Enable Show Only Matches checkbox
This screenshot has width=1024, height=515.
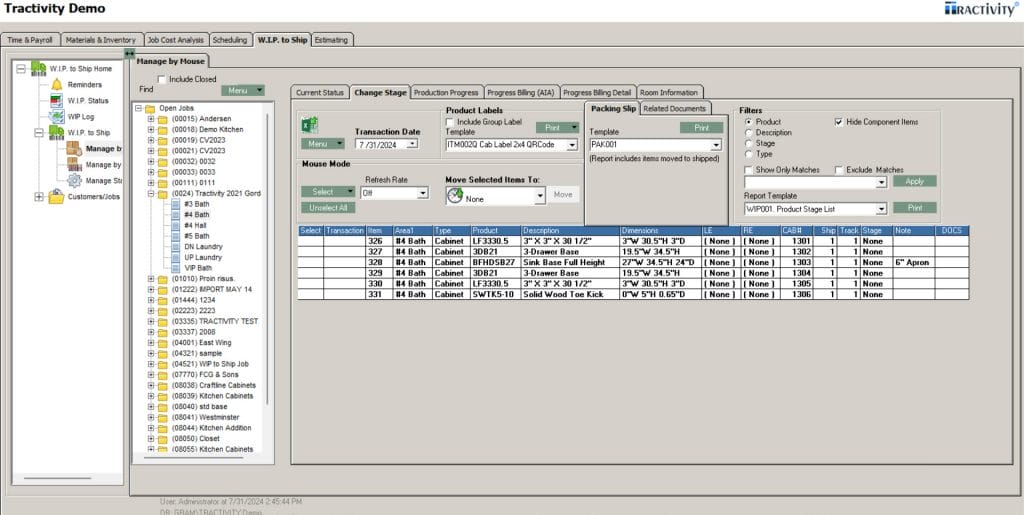748,170
